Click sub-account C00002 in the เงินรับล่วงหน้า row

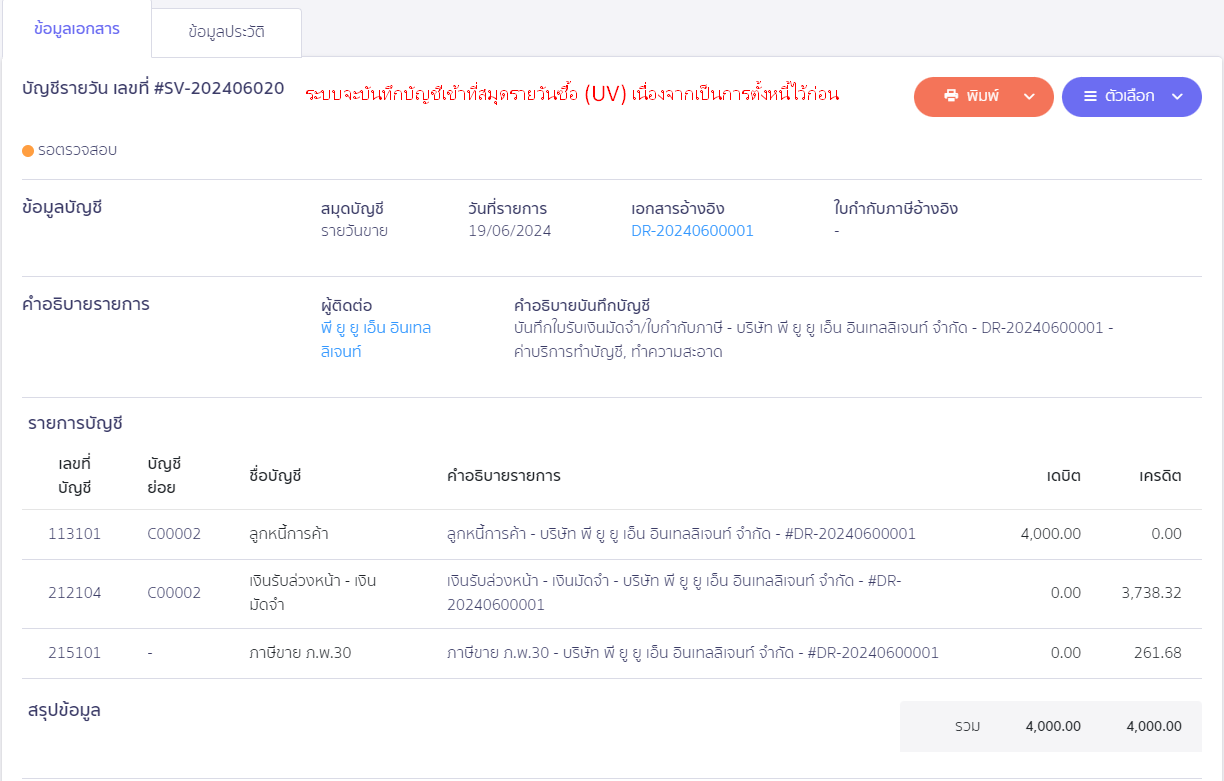point(174,593)
